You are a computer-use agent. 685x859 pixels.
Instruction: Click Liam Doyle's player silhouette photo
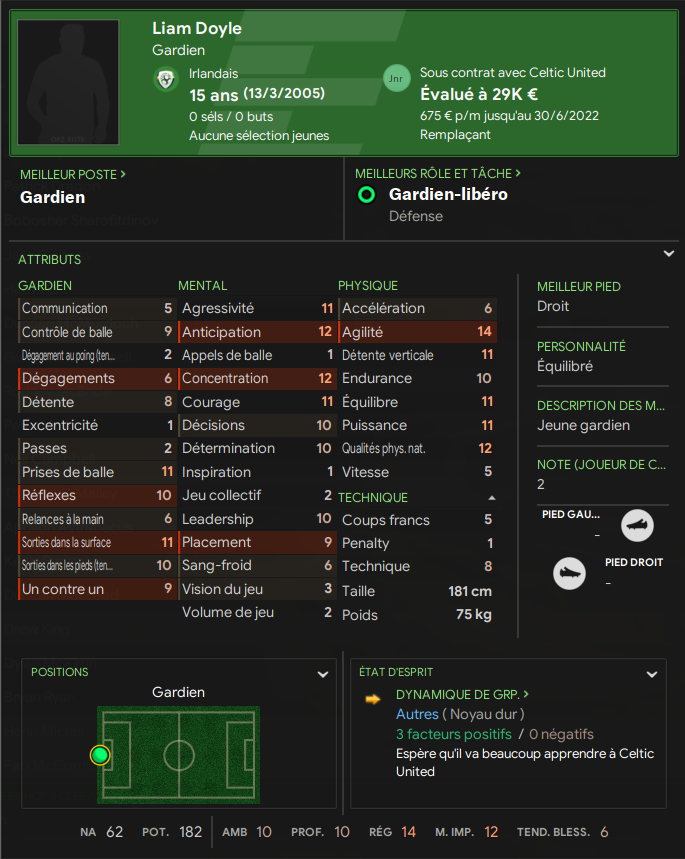point(75,82)
